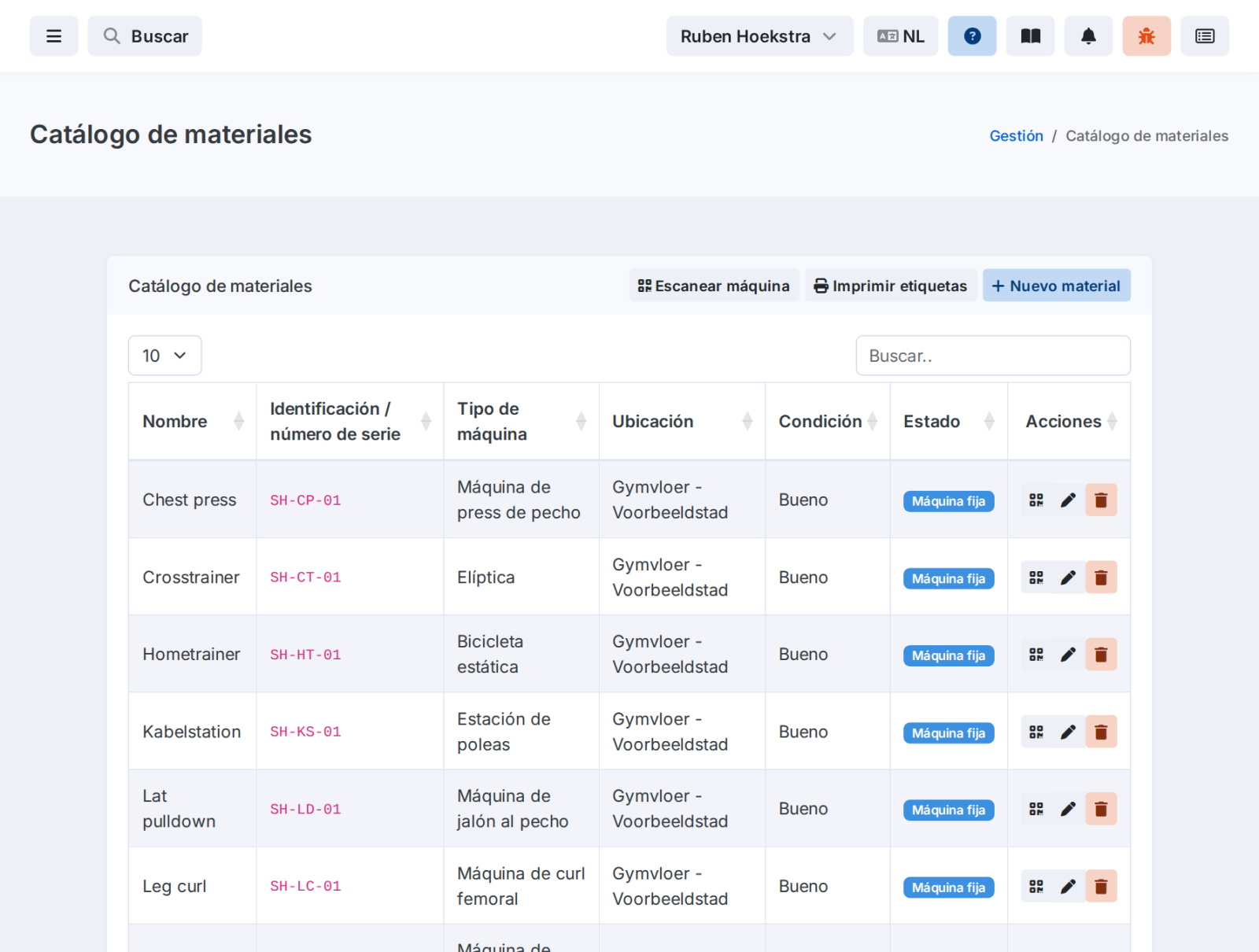Viewport: 1259px width, 952px height.
Task: Sort by Tipo de máquina column
Action: pyautogui.click(x=522, y=422)
